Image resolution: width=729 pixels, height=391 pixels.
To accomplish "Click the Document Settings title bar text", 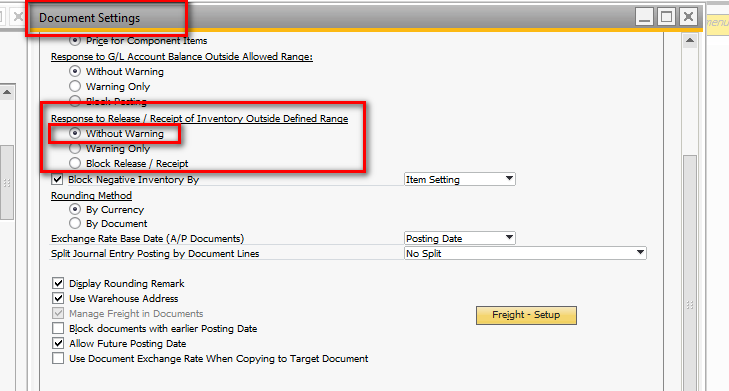I will point(90,18).
